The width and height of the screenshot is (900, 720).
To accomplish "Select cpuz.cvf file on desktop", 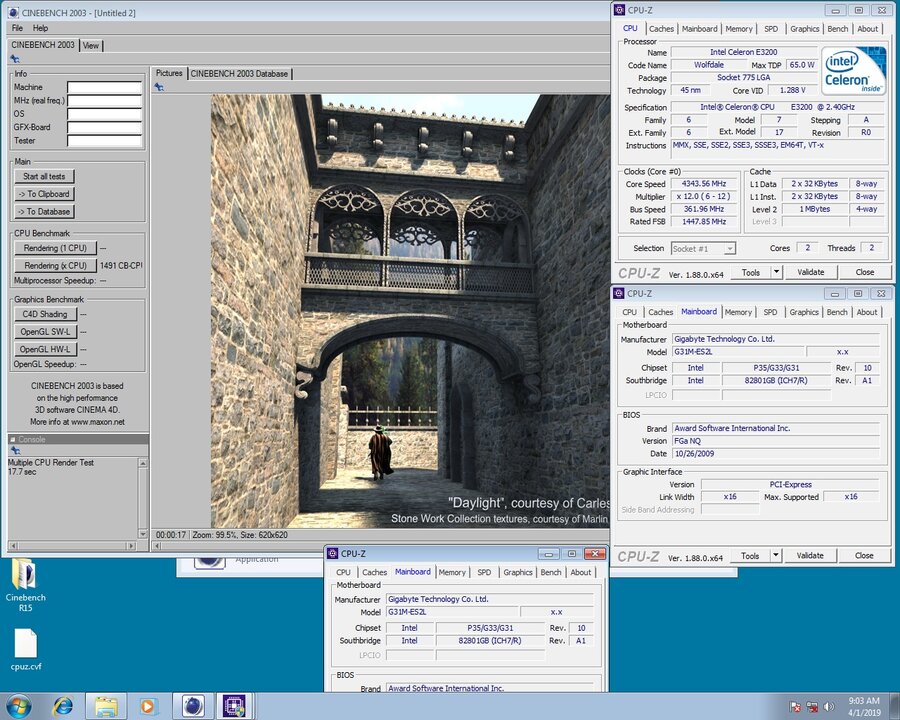I will click(x=26, y=649).
